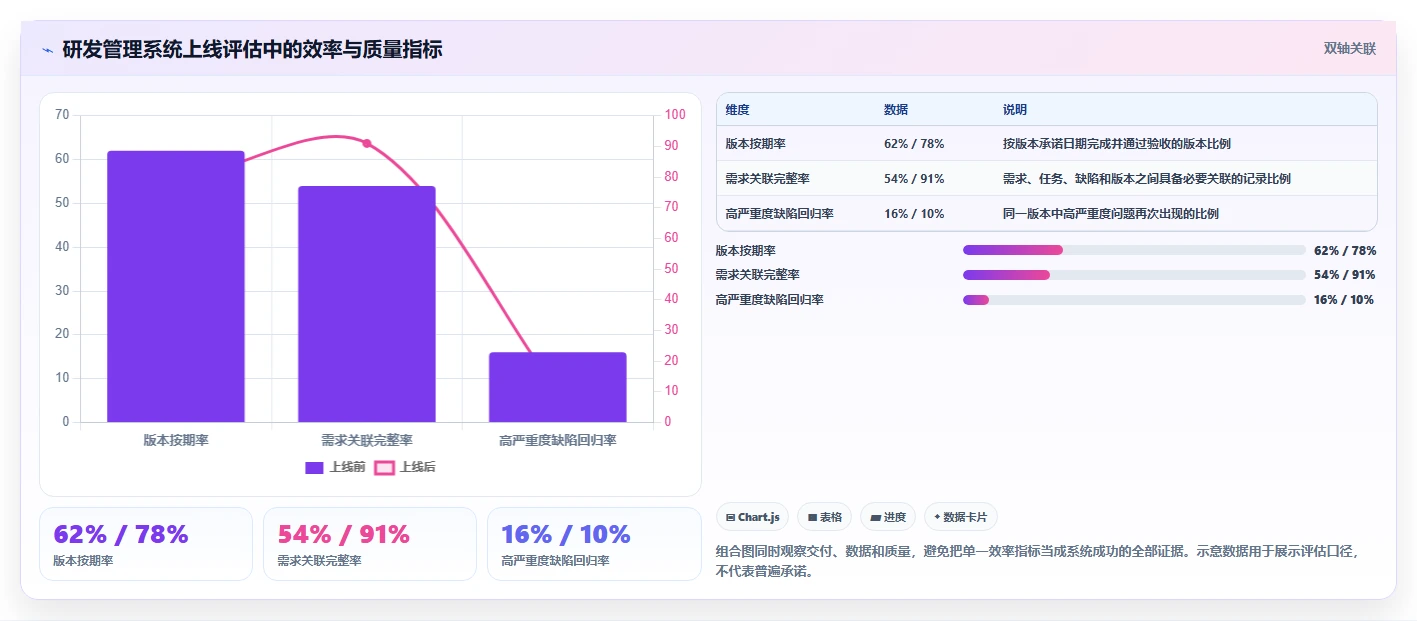Click the 54% / 91% value beside the progress bar

click(1345, 275)
